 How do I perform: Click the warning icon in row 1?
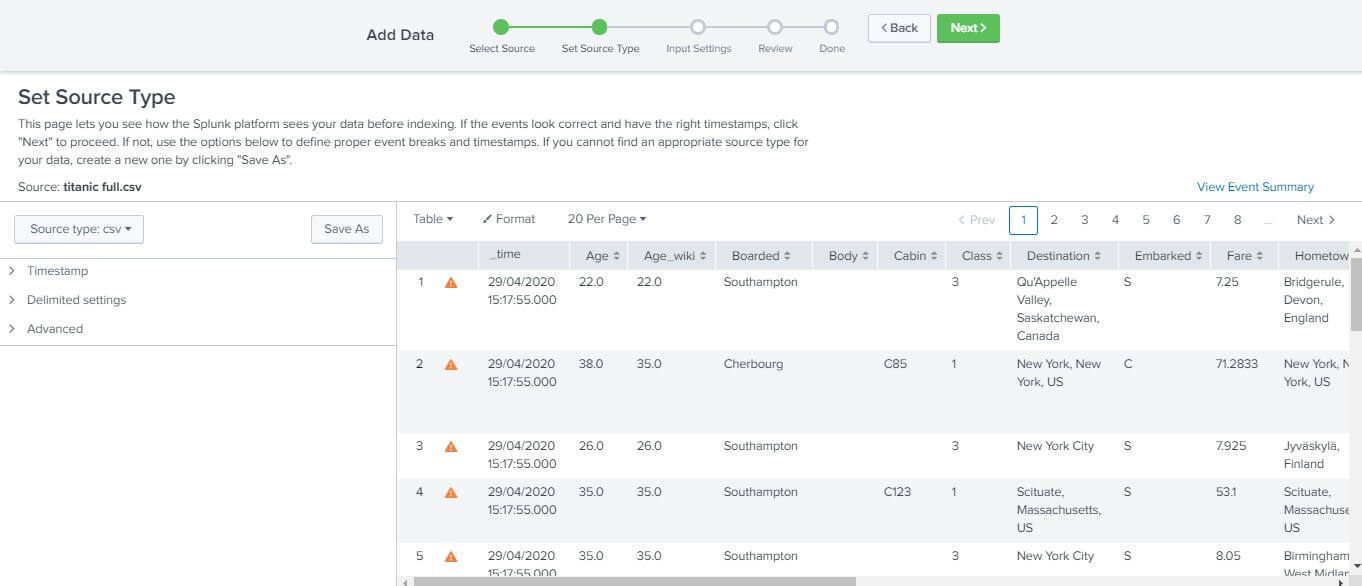tap(451, 283)
